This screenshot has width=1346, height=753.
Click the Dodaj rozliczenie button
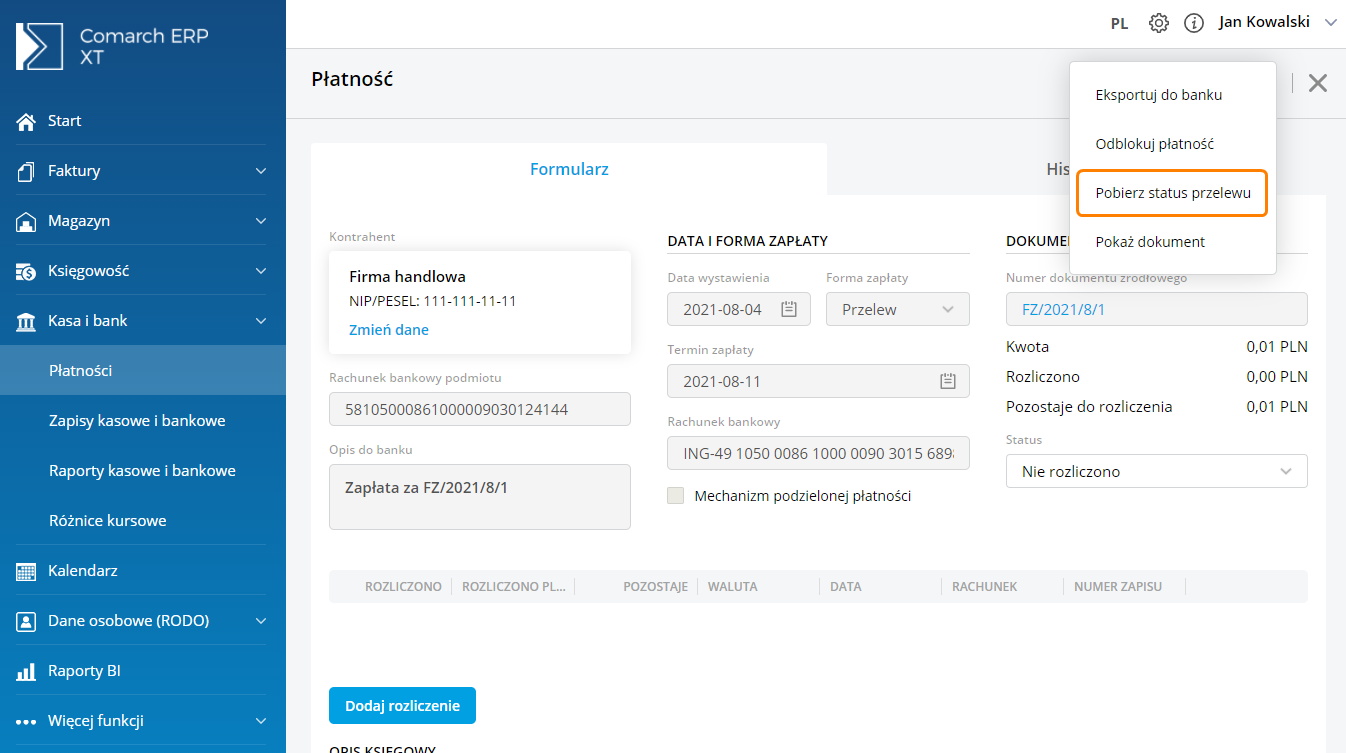pyautogui.click(x=402, y=705)
